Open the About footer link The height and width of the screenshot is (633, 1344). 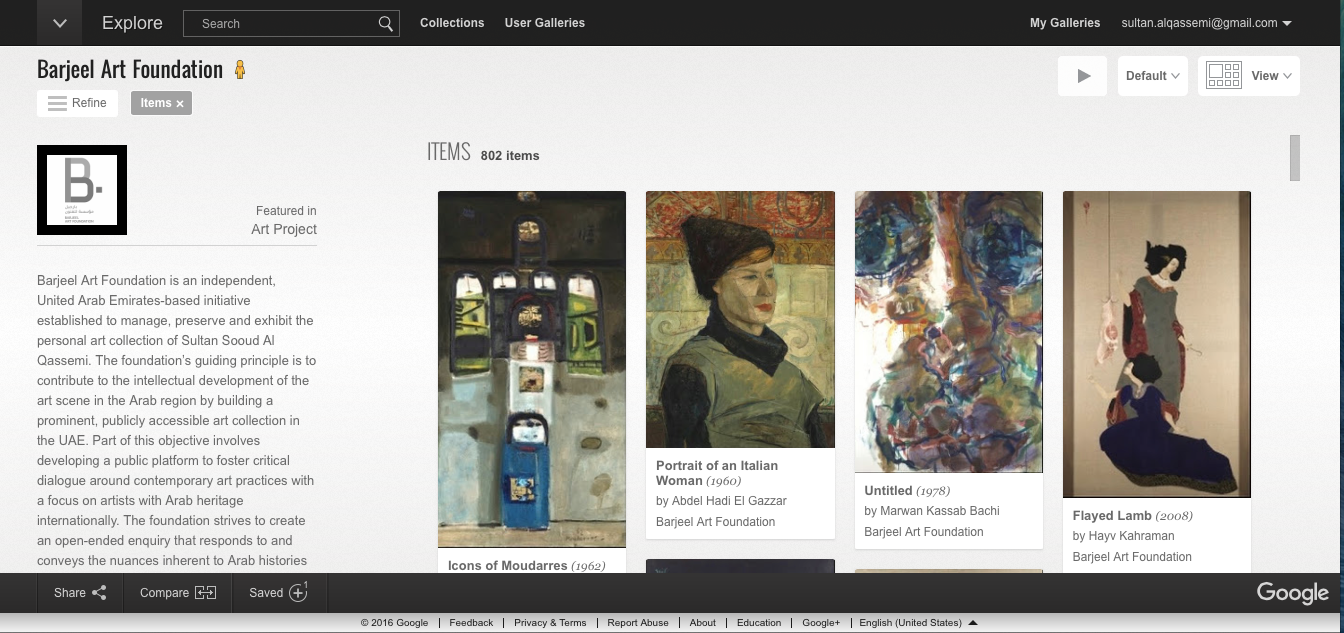(x=703, y=623)
